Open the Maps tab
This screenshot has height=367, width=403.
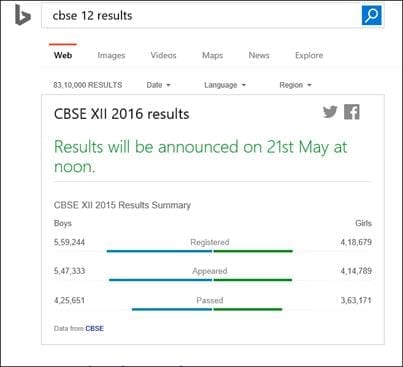pos(212,55)
